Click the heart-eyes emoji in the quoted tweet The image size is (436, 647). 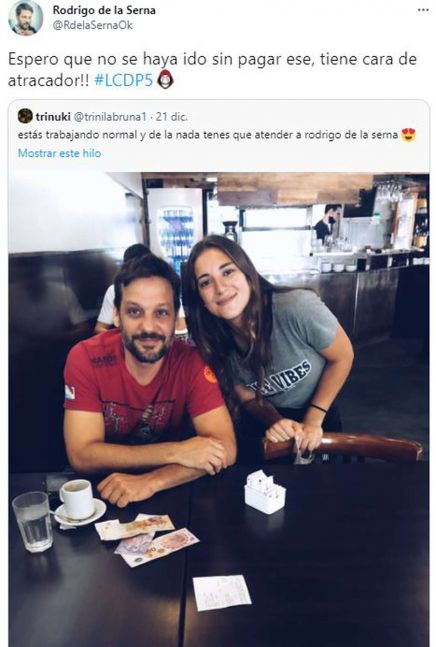pyautogui.click(x=408, y=135)
